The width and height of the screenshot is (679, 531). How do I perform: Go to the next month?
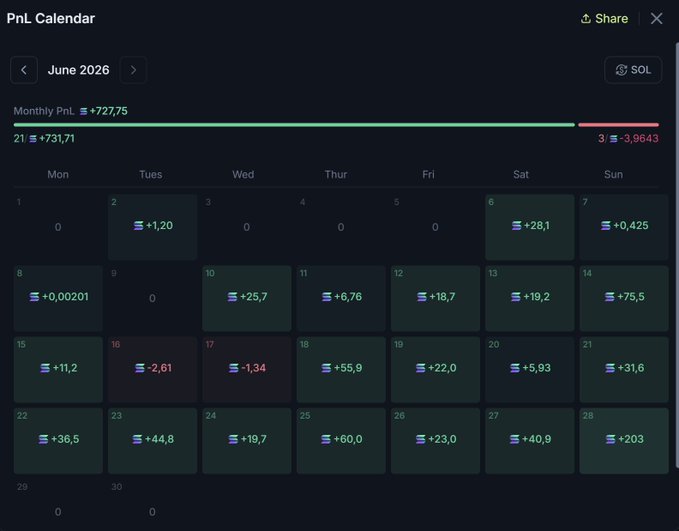[x=133, y=70]
